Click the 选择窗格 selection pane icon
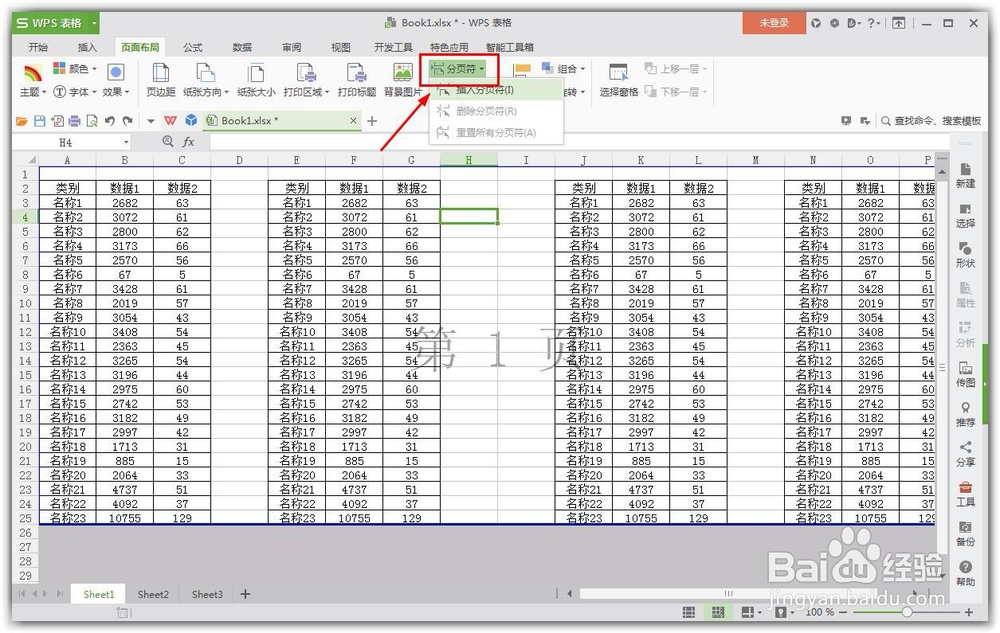 [618, 72]
